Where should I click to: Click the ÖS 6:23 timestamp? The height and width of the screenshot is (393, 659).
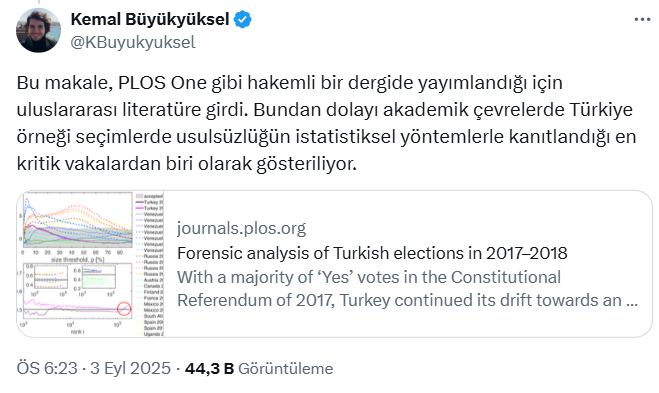coord(47,369)
